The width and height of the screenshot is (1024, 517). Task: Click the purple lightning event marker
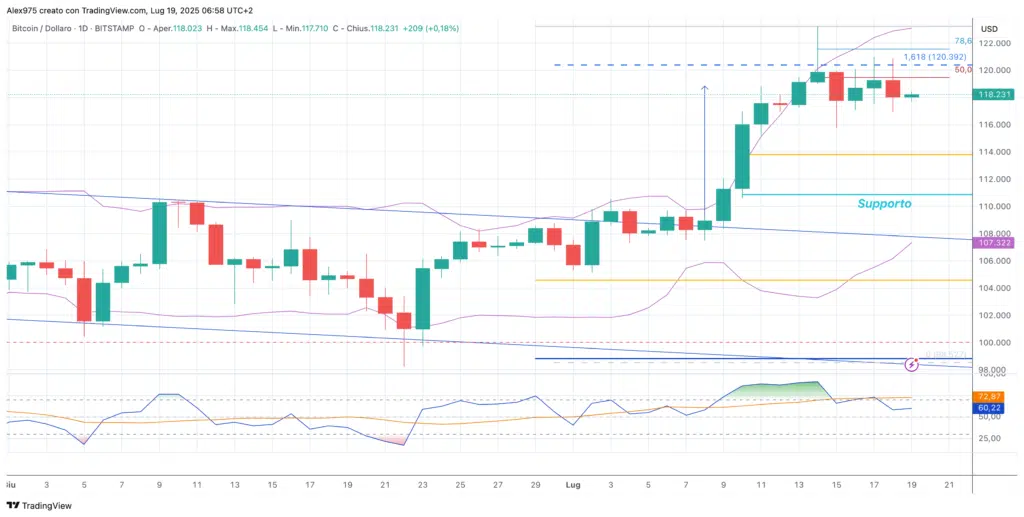click(911, 365)
